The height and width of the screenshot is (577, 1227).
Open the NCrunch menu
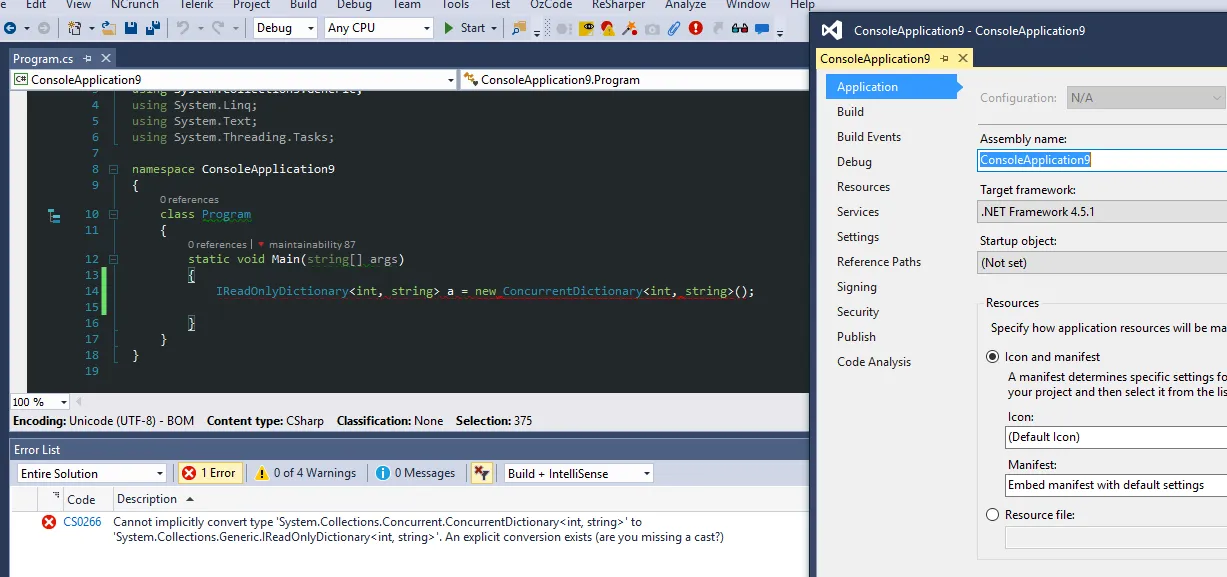134,5
